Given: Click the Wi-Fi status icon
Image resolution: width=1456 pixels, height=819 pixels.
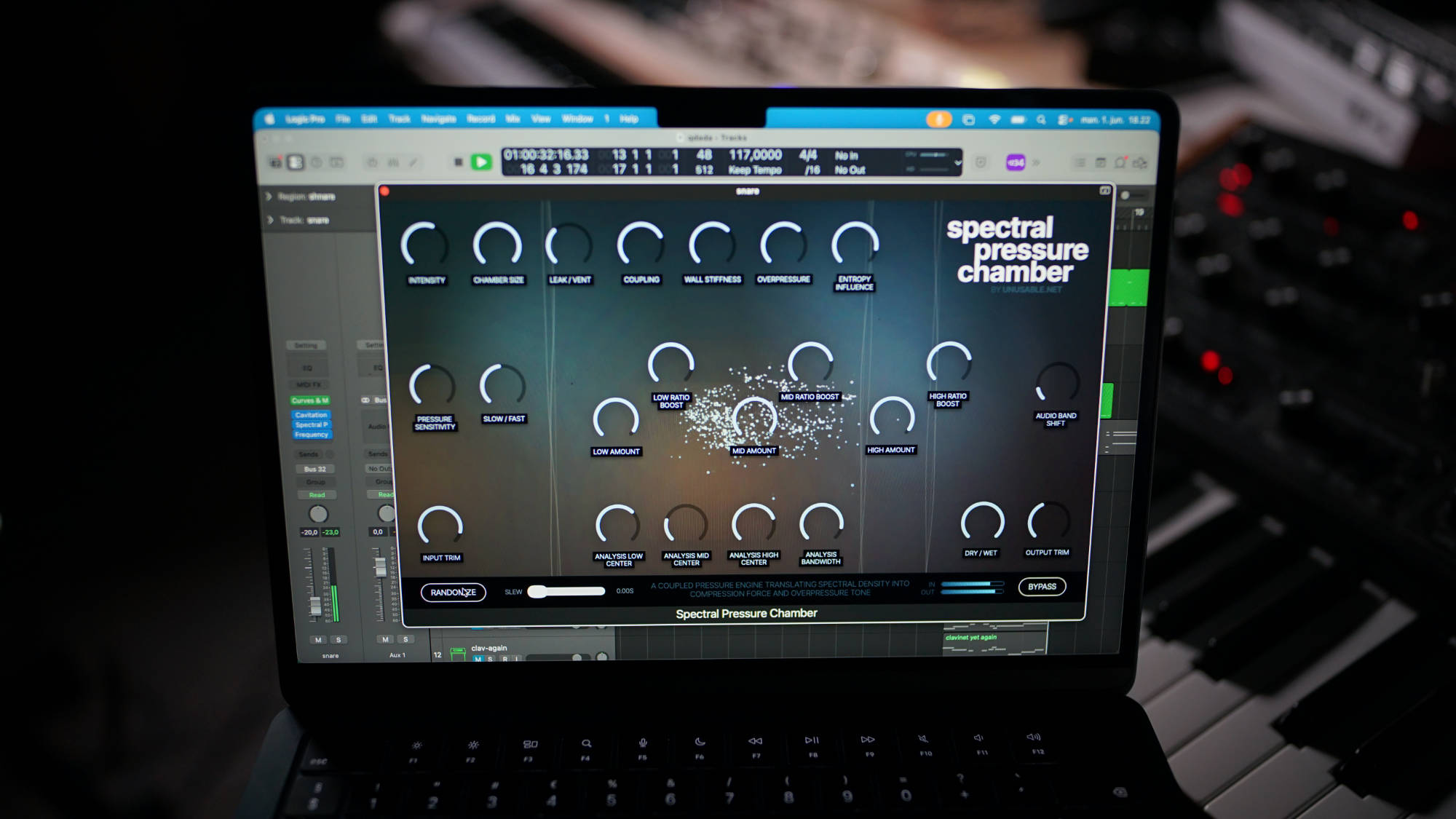Looking at the screenshot, I should 994,119.
